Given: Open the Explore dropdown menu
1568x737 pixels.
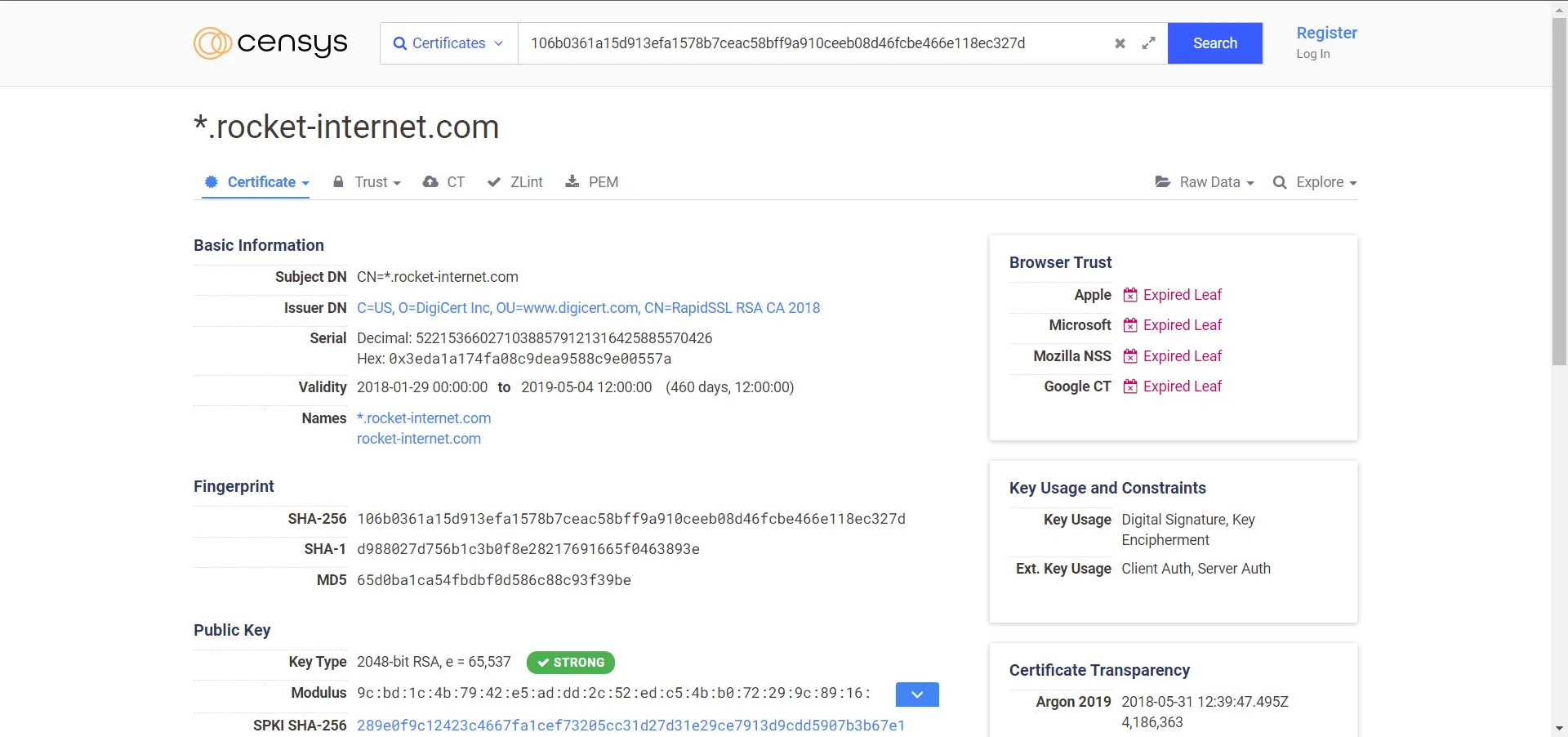Looking at the screenshot, I should (x=1315, y=182).
